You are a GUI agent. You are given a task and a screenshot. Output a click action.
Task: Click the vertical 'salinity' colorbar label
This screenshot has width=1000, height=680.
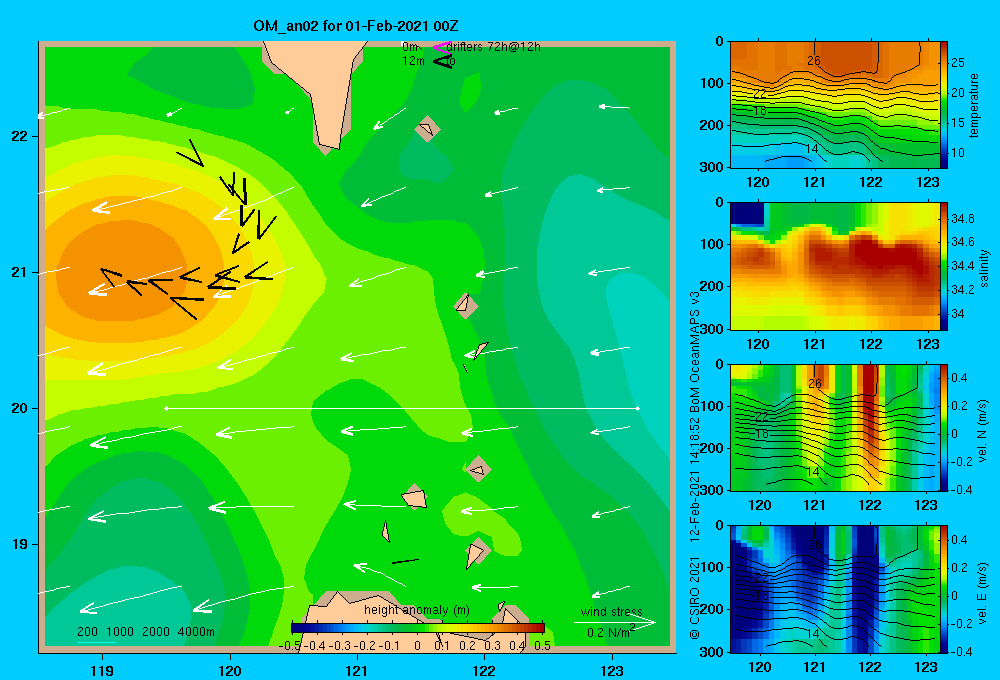coord(984,268)
